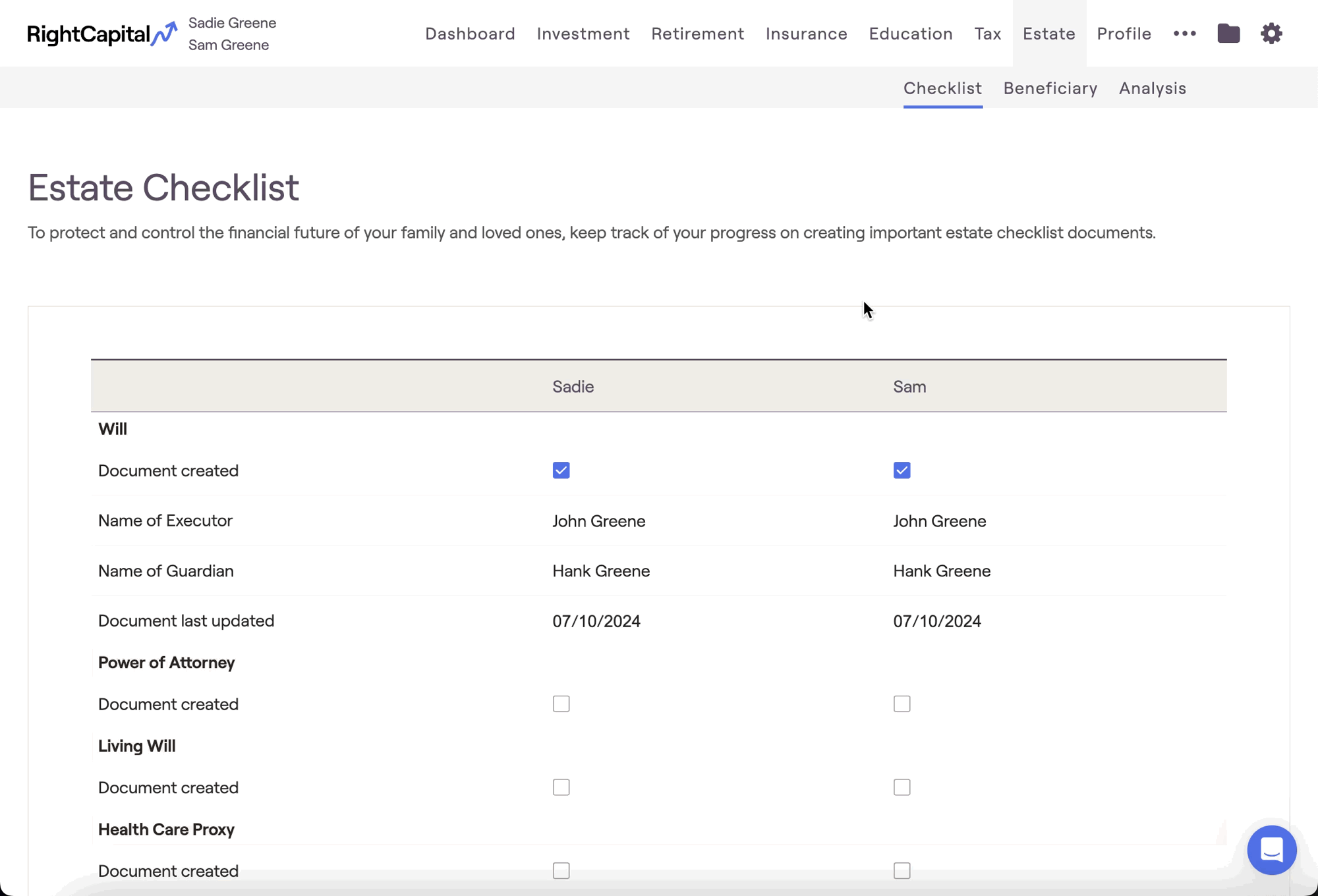The image size is (1318, 896).
Task: Uncheck Will Document created for Sam
Action: tap(902, 470)
